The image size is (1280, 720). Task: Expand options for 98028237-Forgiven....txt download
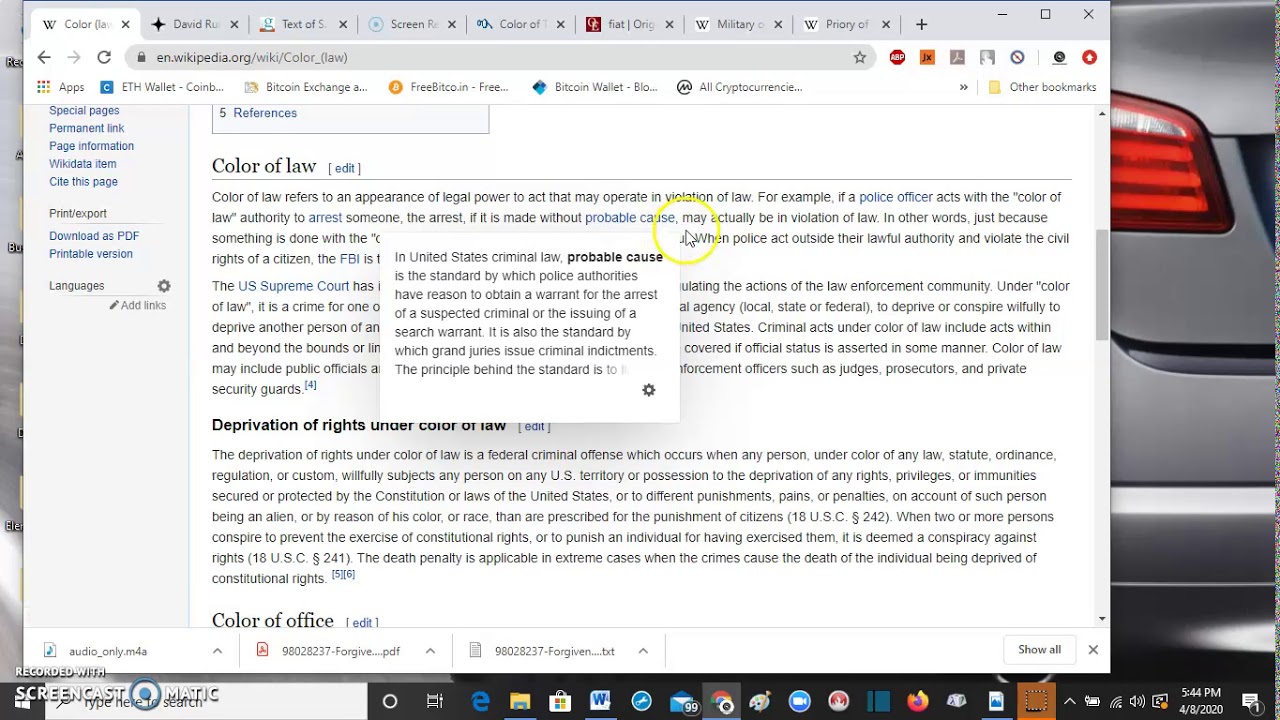pos(643,651)
